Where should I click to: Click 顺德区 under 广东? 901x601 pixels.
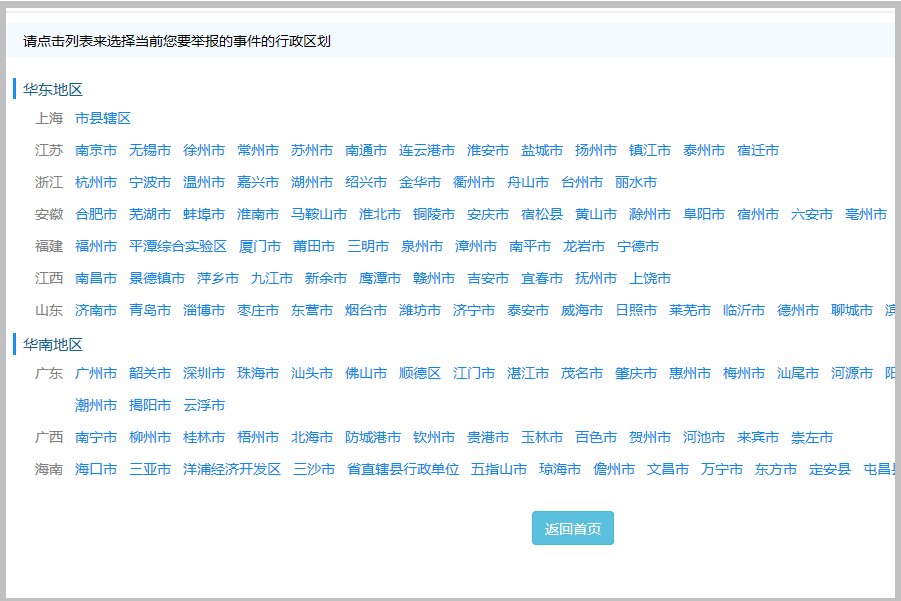[418, 372]
